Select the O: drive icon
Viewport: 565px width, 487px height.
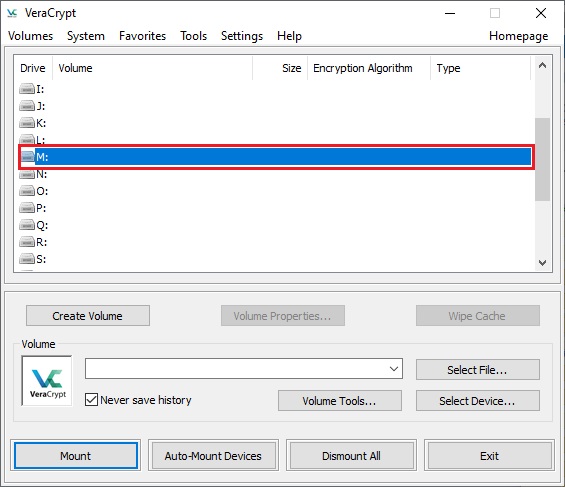click(27, 191)
